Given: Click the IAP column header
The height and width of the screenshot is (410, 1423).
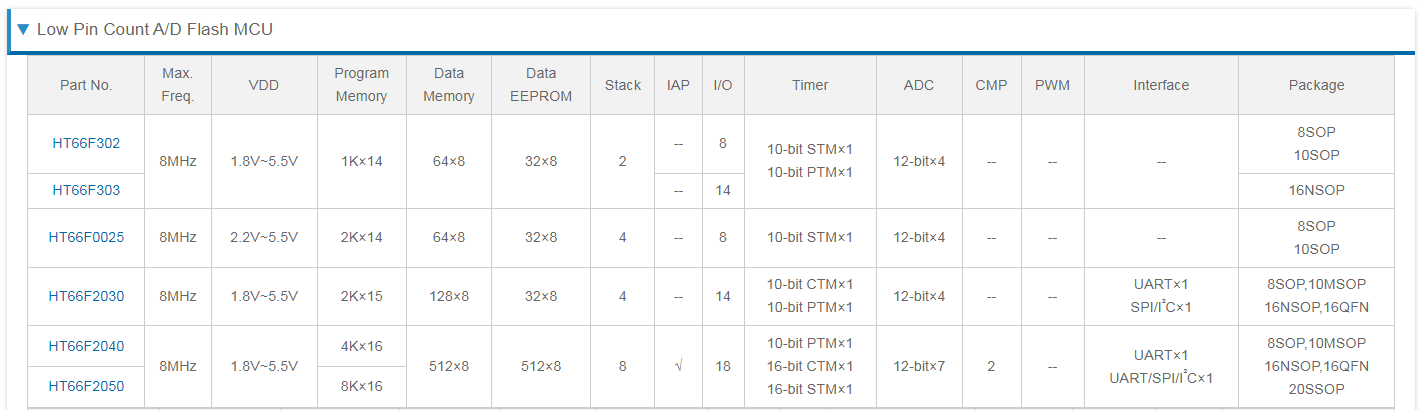Looking at the screenshot, I should coord(678,85).
